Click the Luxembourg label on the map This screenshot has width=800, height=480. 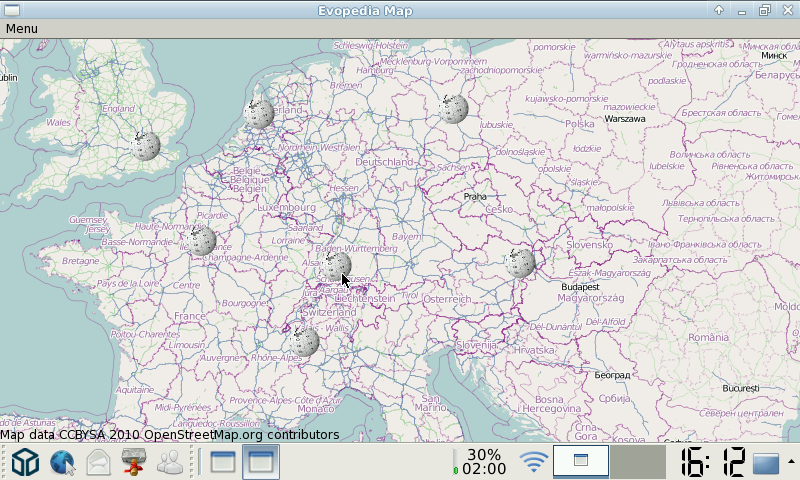[286, 208]
